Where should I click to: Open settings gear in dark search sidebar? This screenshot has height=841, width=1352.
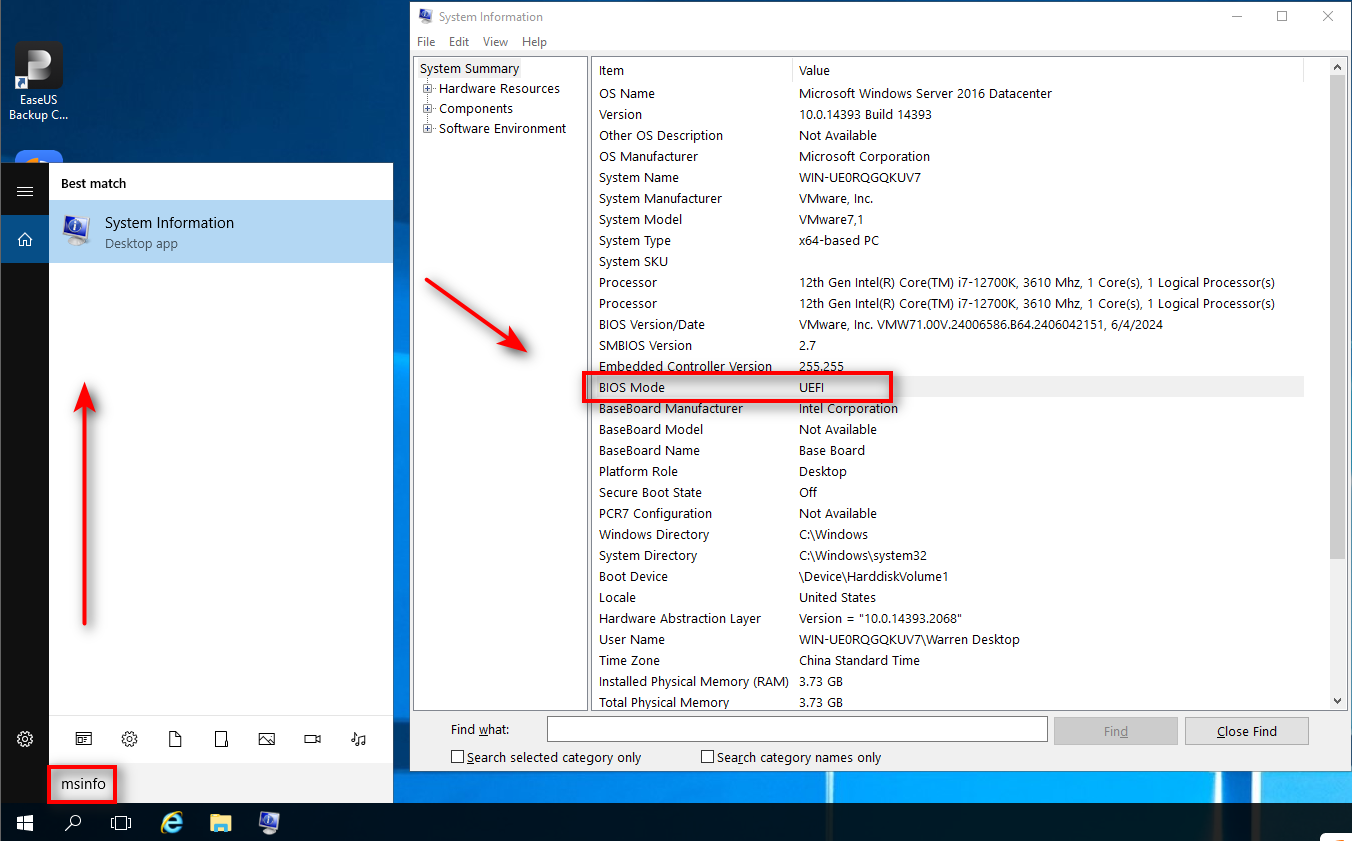coord(25,739)
